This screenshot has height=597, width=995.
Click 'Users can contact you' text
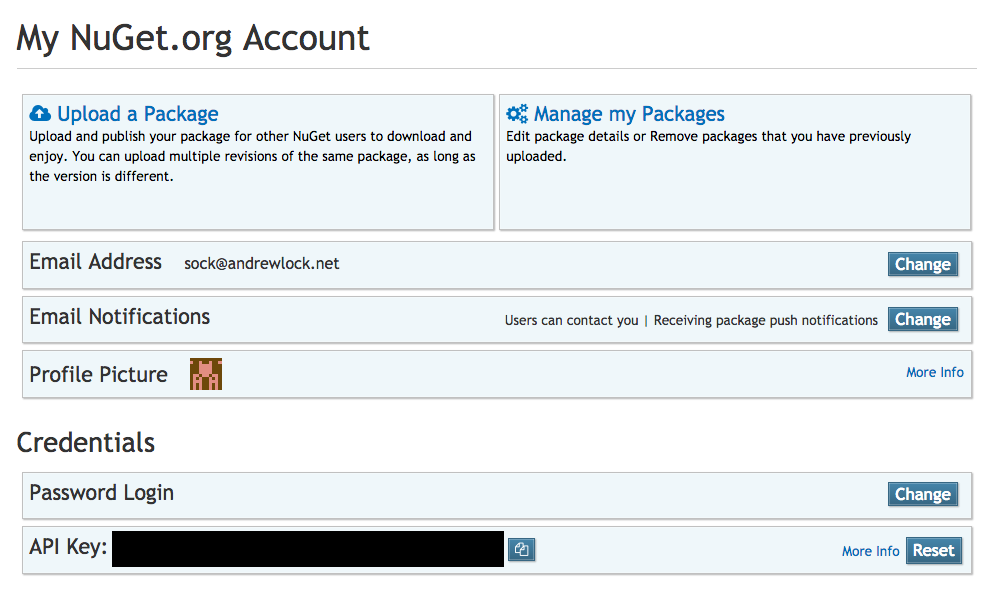pos(571,320)
